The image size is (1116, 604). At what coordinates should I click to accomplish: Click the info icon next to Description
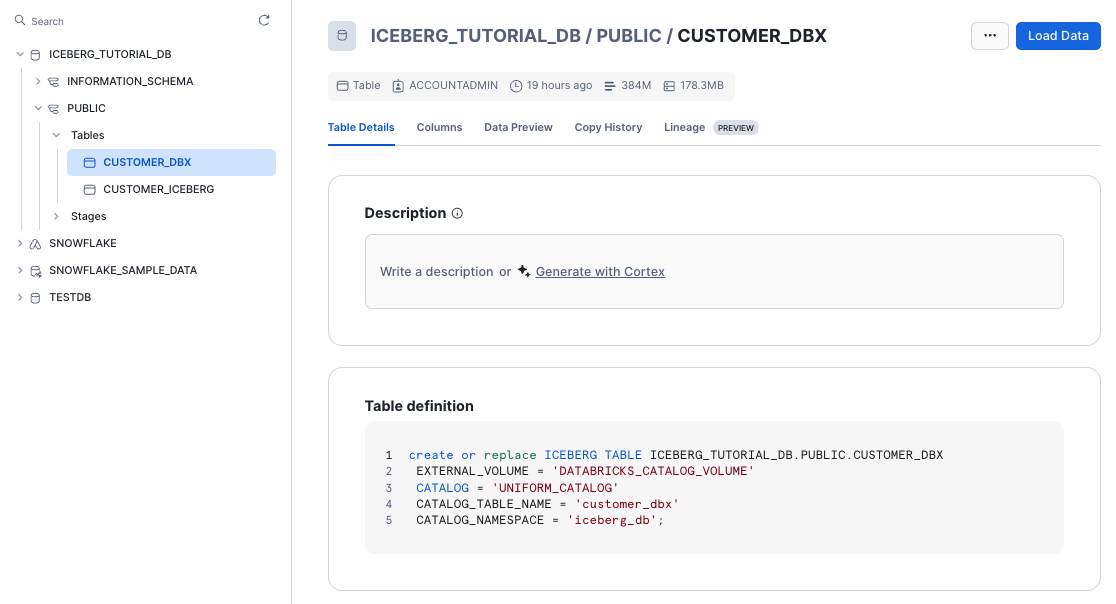point(457,213)
